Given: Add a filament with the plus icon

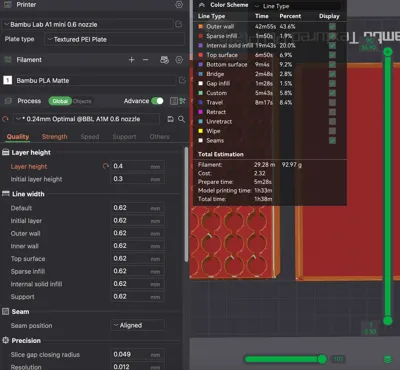Looking at the screenshot, I should click(x=131, y=60).
